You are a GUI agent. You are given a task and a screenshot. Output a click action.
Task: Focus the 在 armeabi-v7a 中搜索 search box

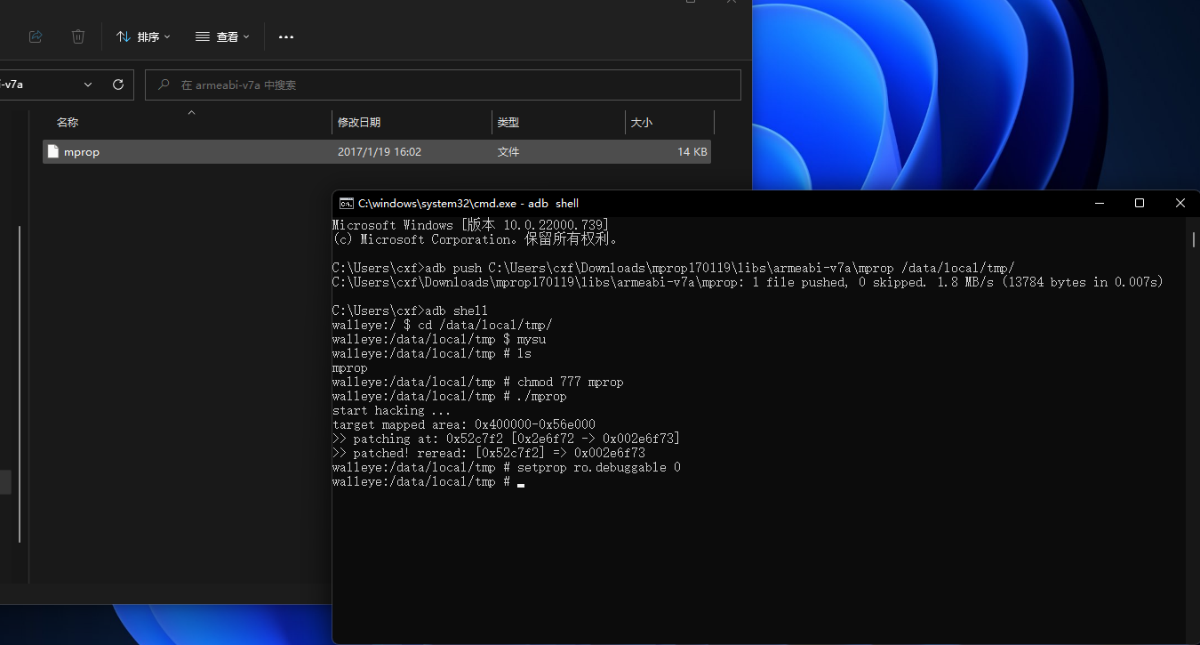pos(443,85)
